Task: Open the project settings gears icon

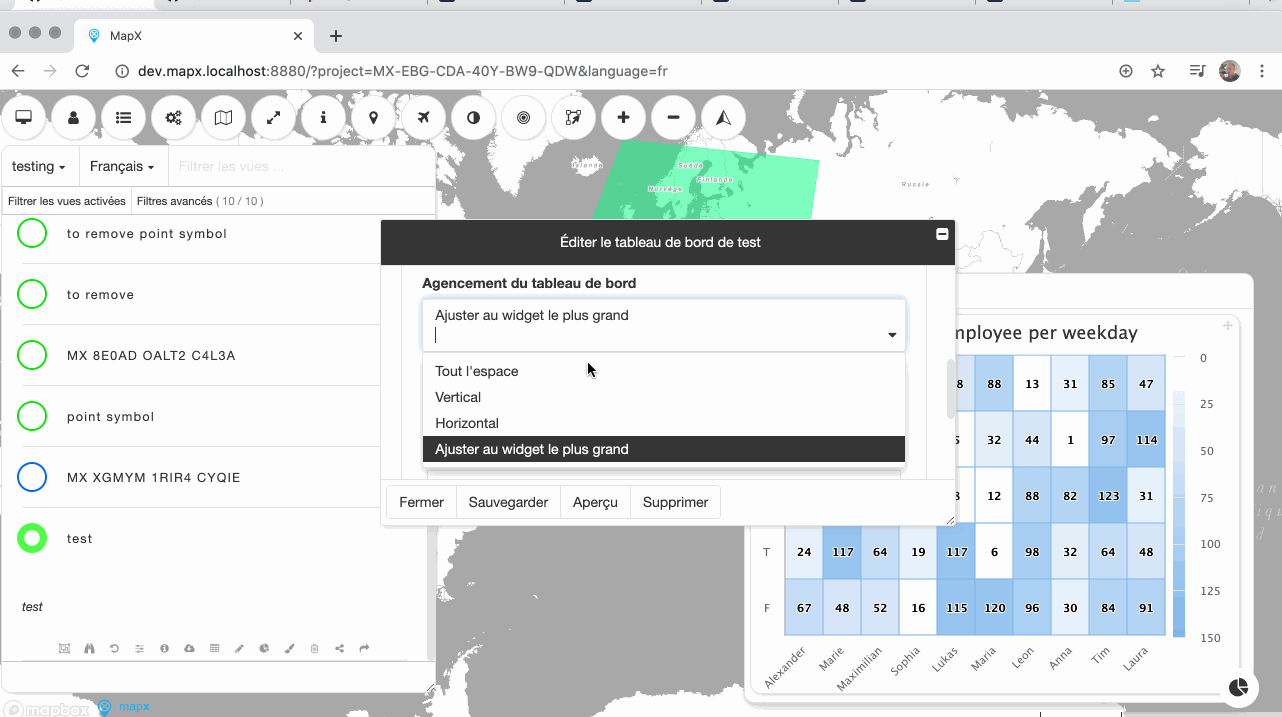Action: (173, 117)
